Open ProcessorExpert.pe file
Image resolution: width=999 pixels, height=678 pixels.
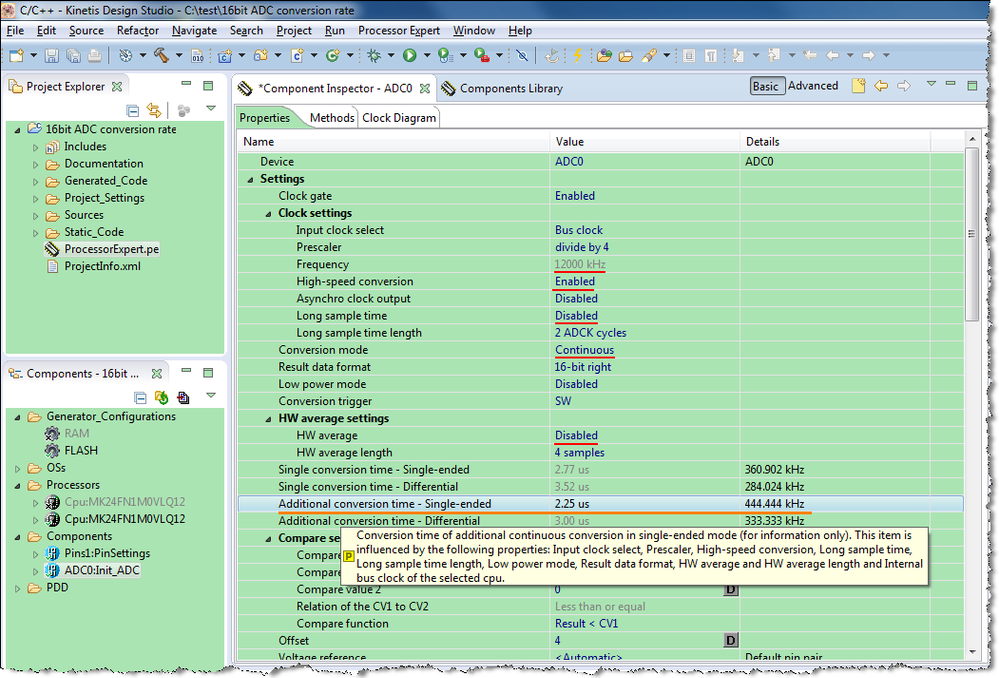111,249
